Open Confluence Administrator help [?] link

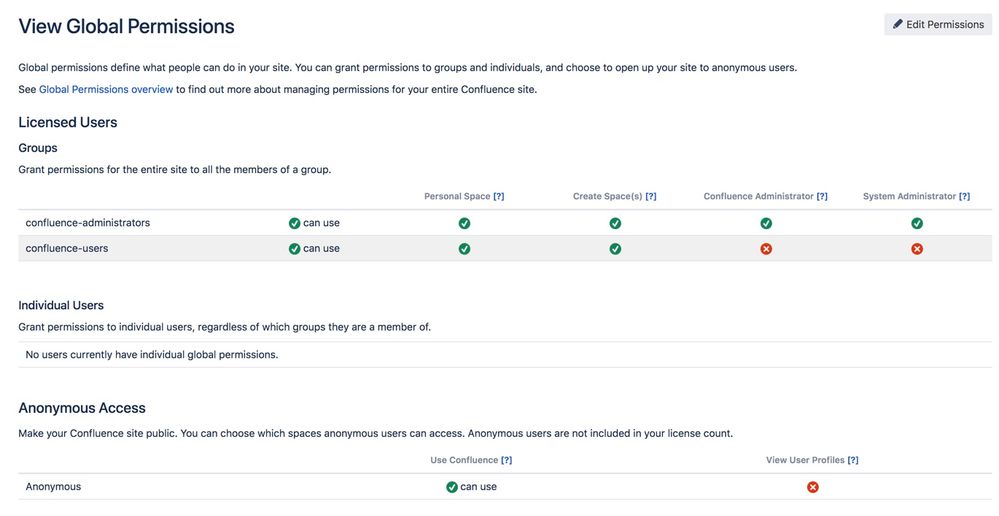pyautogui.click(x=822, y=196)
